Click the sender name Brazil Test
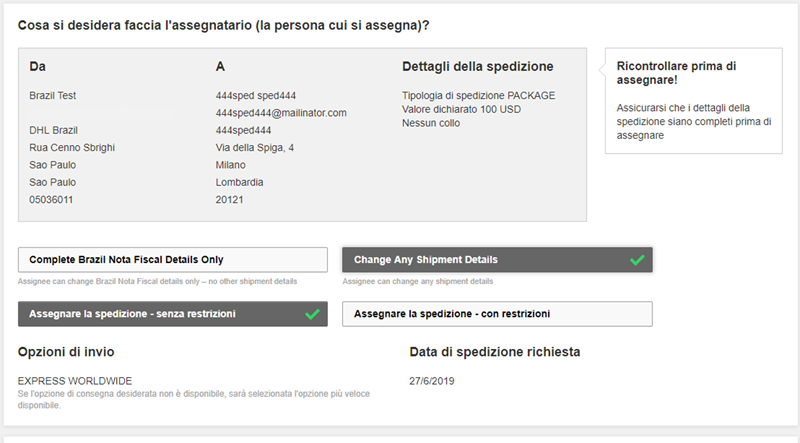This screenshot has width=800, height=443. [53, 95]
